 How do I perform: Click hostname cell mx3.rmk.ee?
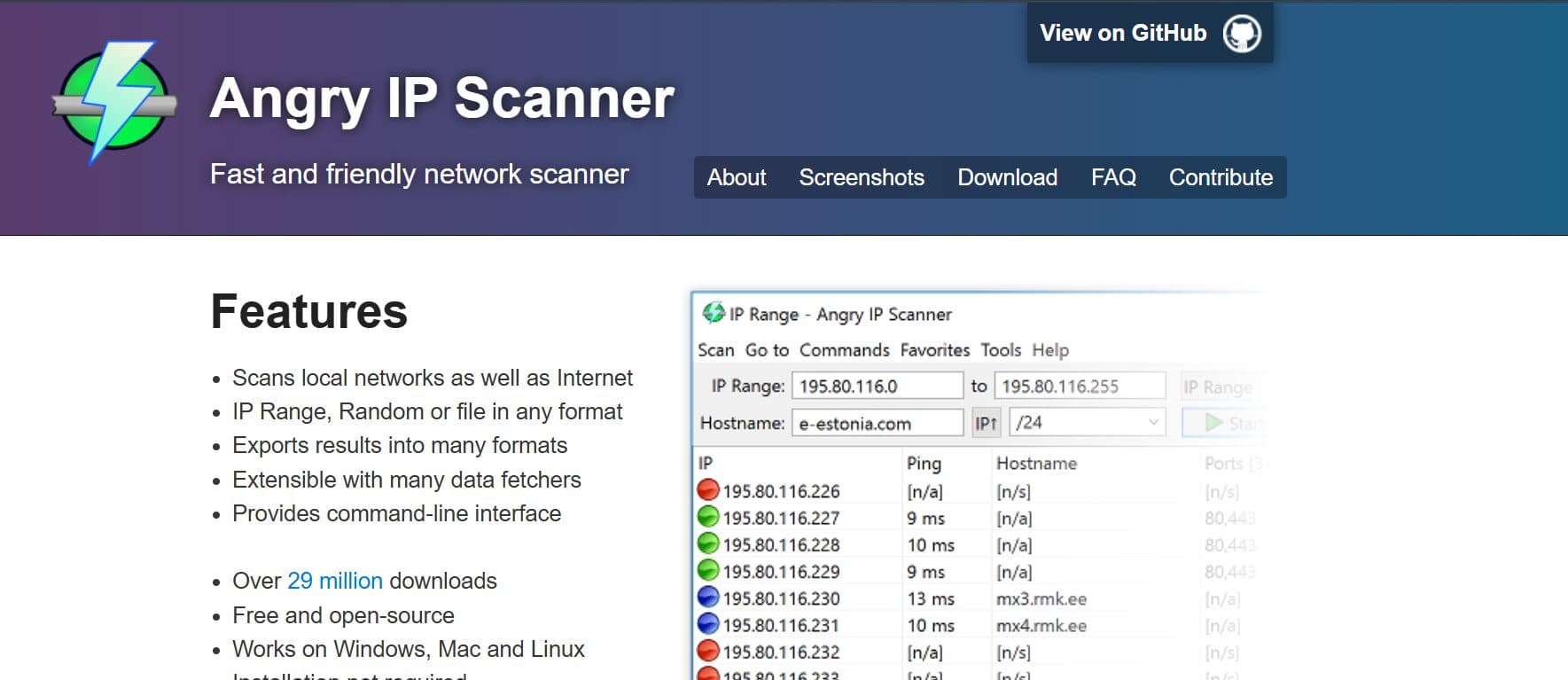[1041, 598]
